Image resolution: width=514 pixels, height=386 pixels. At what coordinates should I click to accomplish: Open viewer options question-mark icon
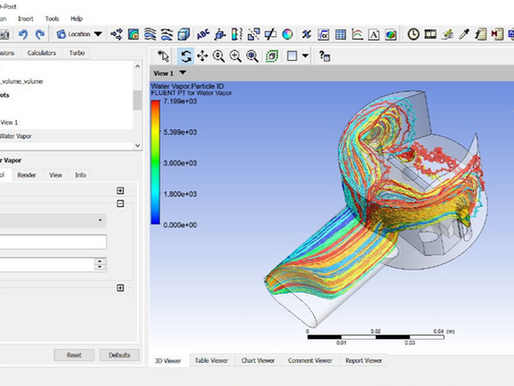coord(324,56)
